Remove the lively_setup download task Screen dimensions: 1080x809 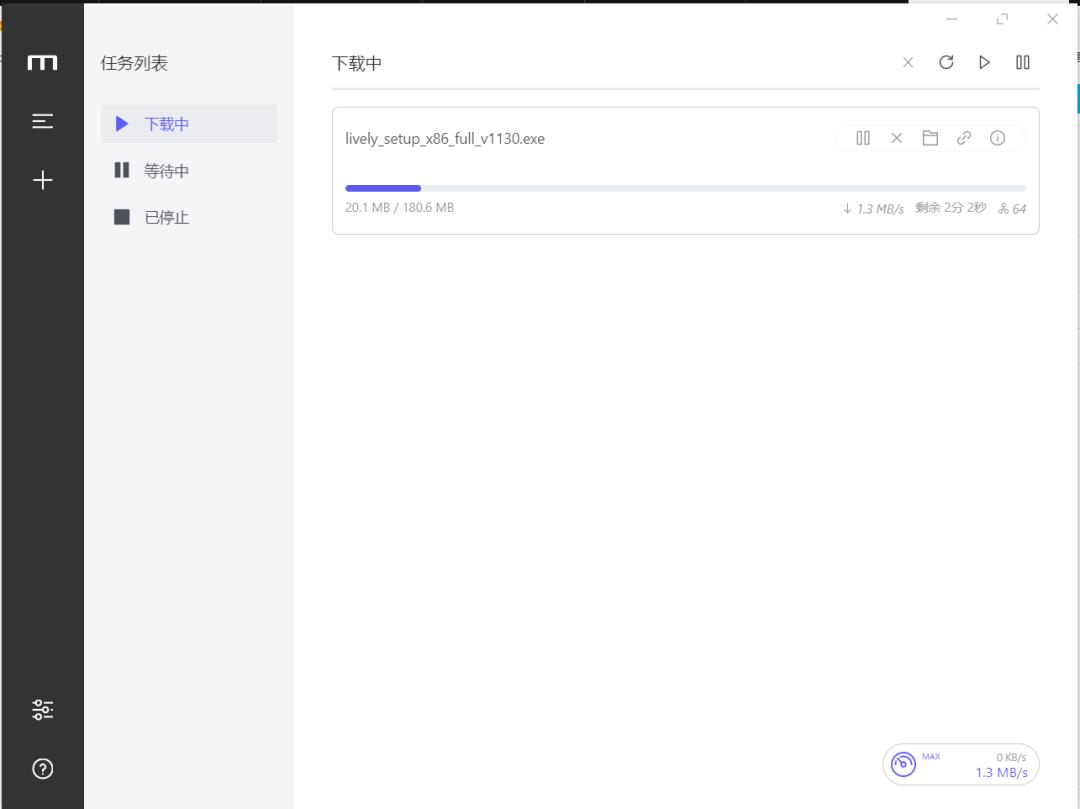(896, 138)
